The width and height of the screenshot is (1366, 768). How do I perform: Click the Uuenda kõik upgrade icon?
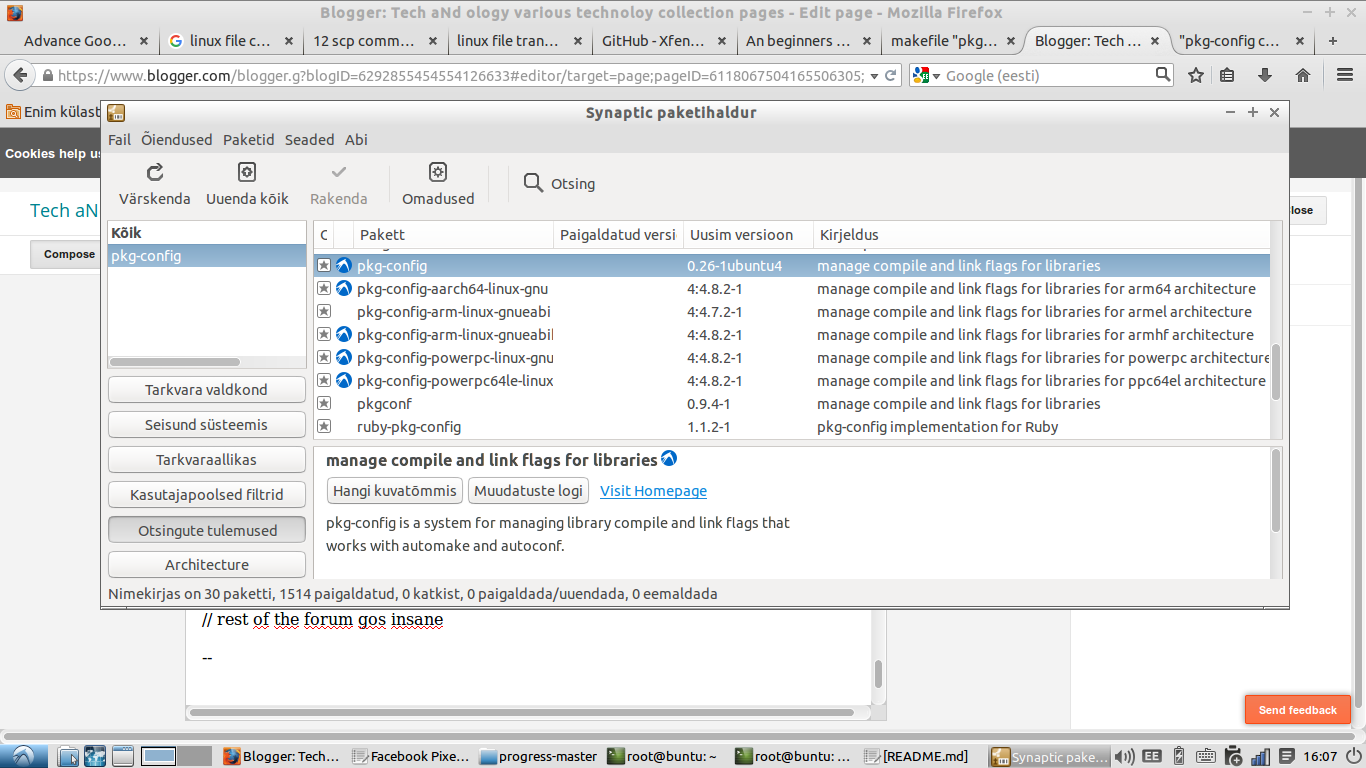pos(247,172)
